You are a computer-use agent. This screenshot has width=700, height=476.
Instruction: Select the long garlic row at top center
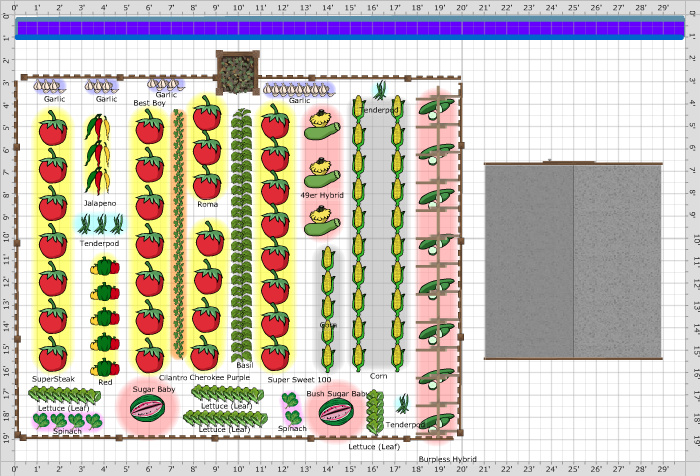coord(299,89)
